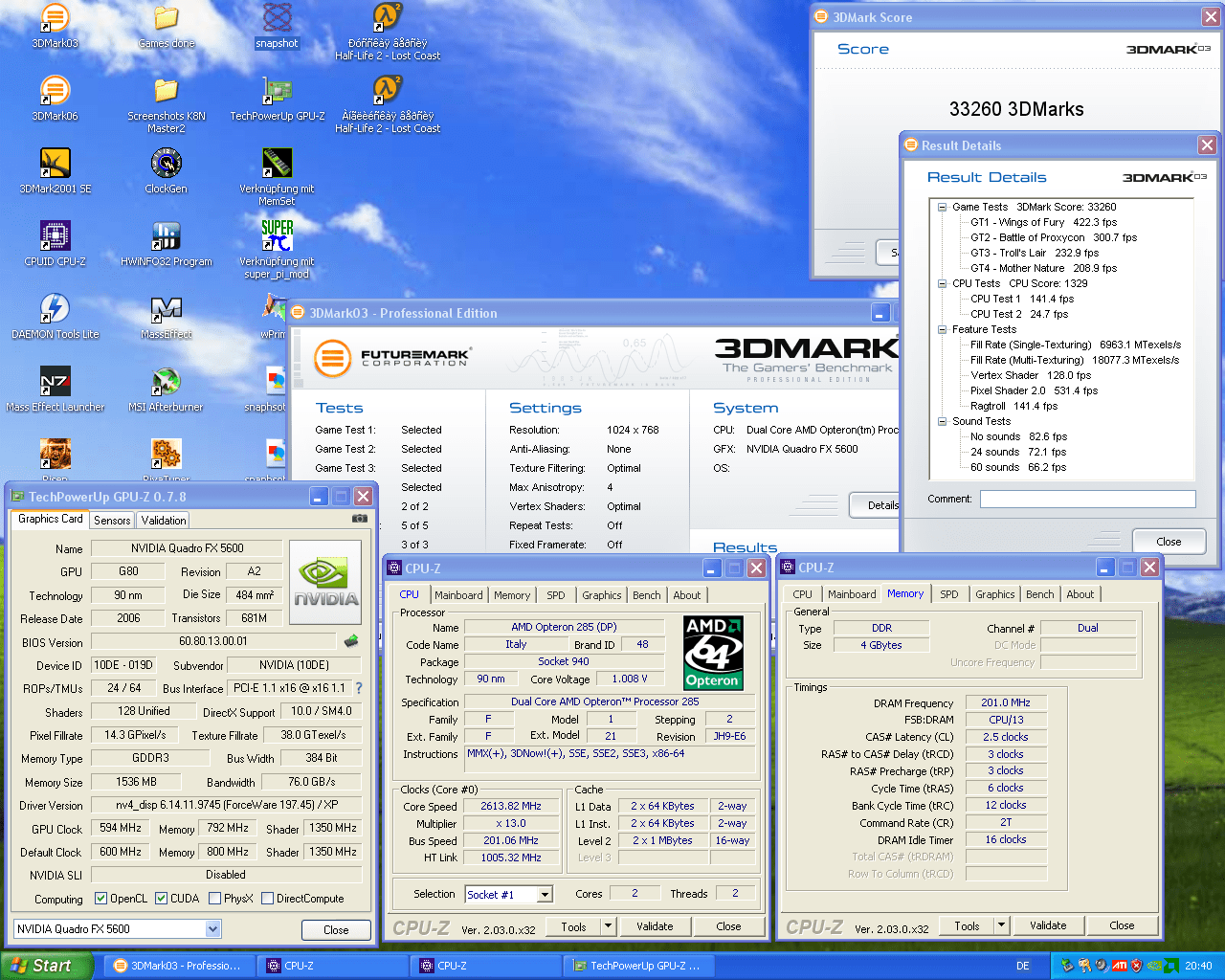The image size is (1225, 980).
Task: Open Verknüpfung mit MemSet icon
Action: point(277,176)
